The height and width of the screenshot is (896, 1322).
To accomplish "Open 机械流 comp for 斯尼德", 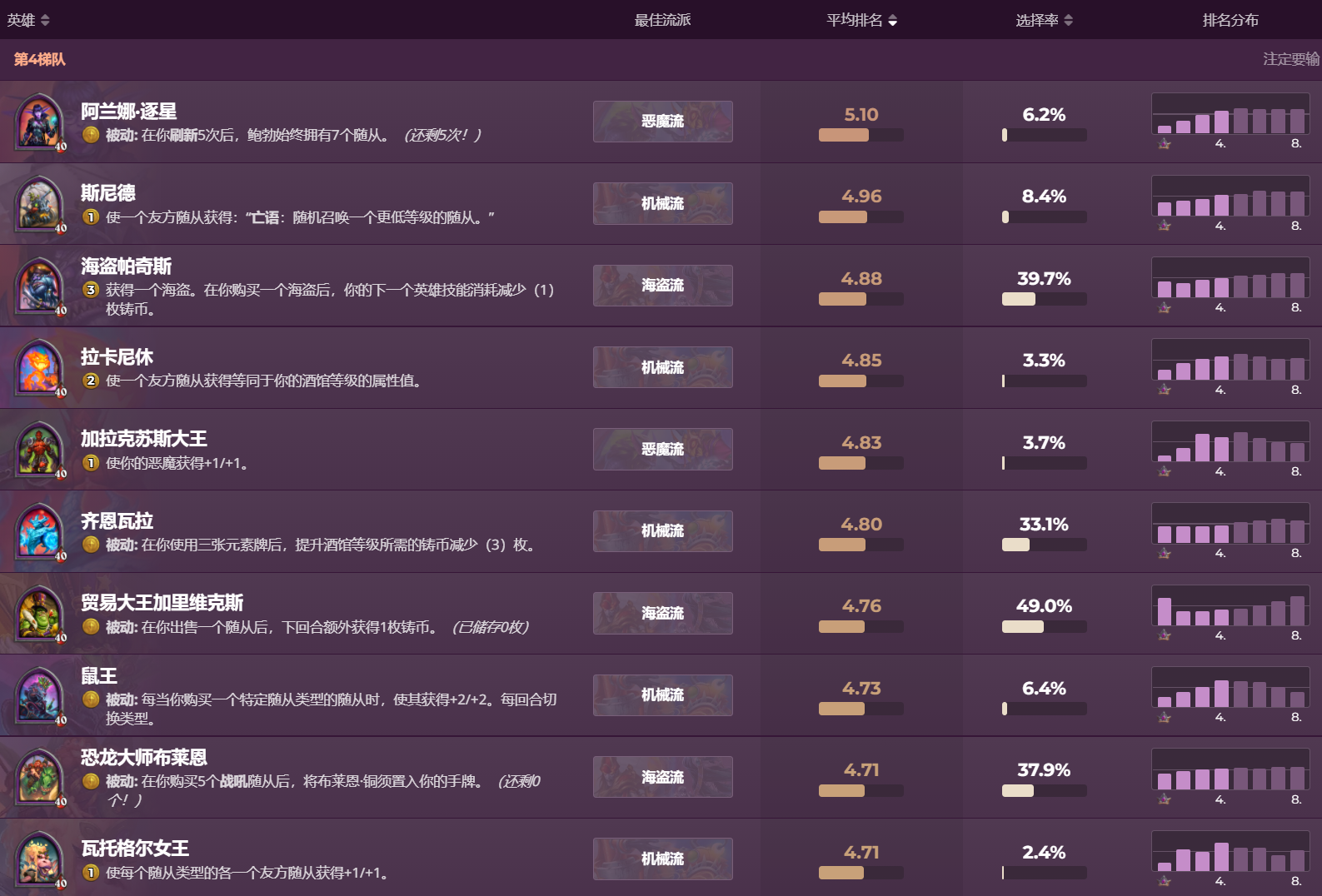I will click(x=663, y=203).
